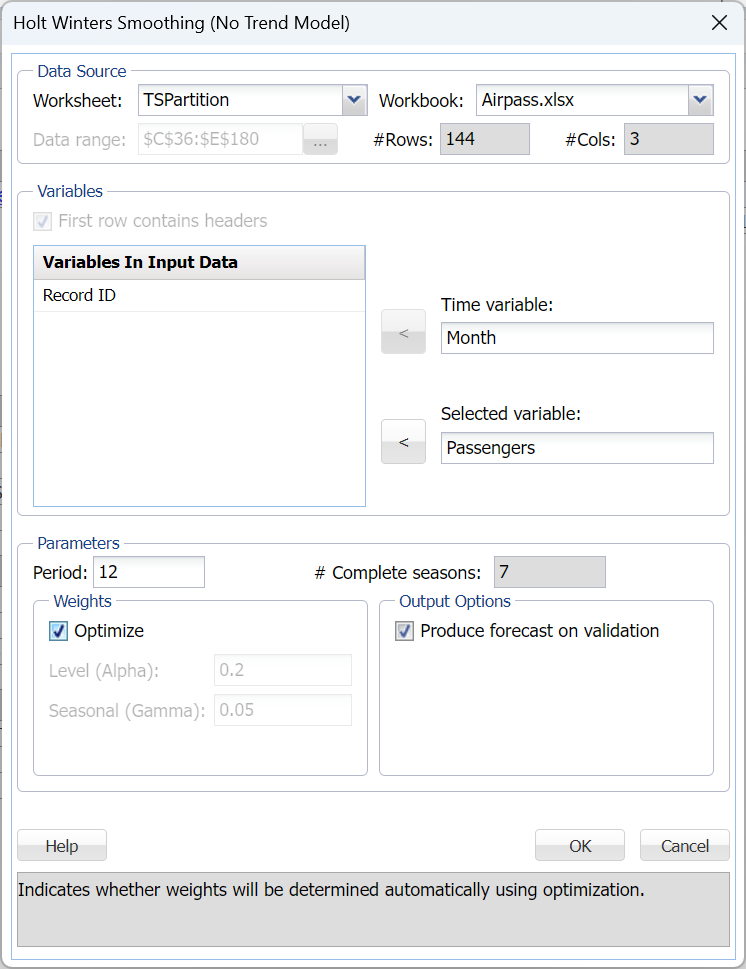Click the Seasonal Gamma input field

pos(282,710)
